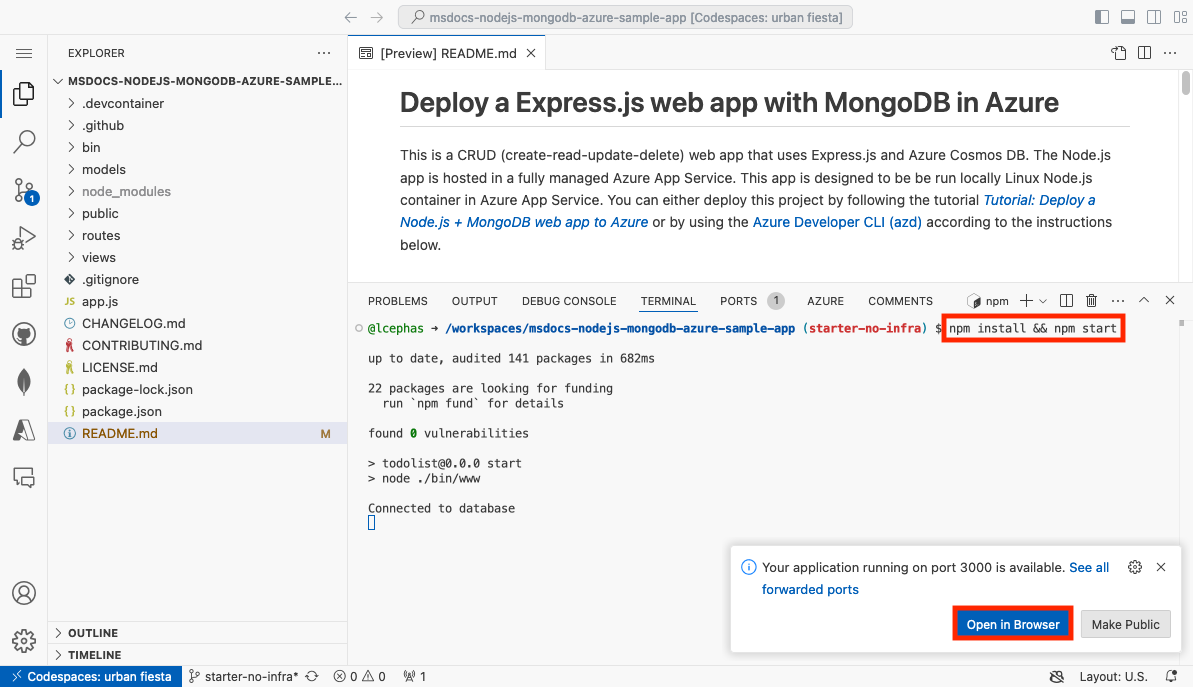Select the Run and Debug icon

[24, 238]
